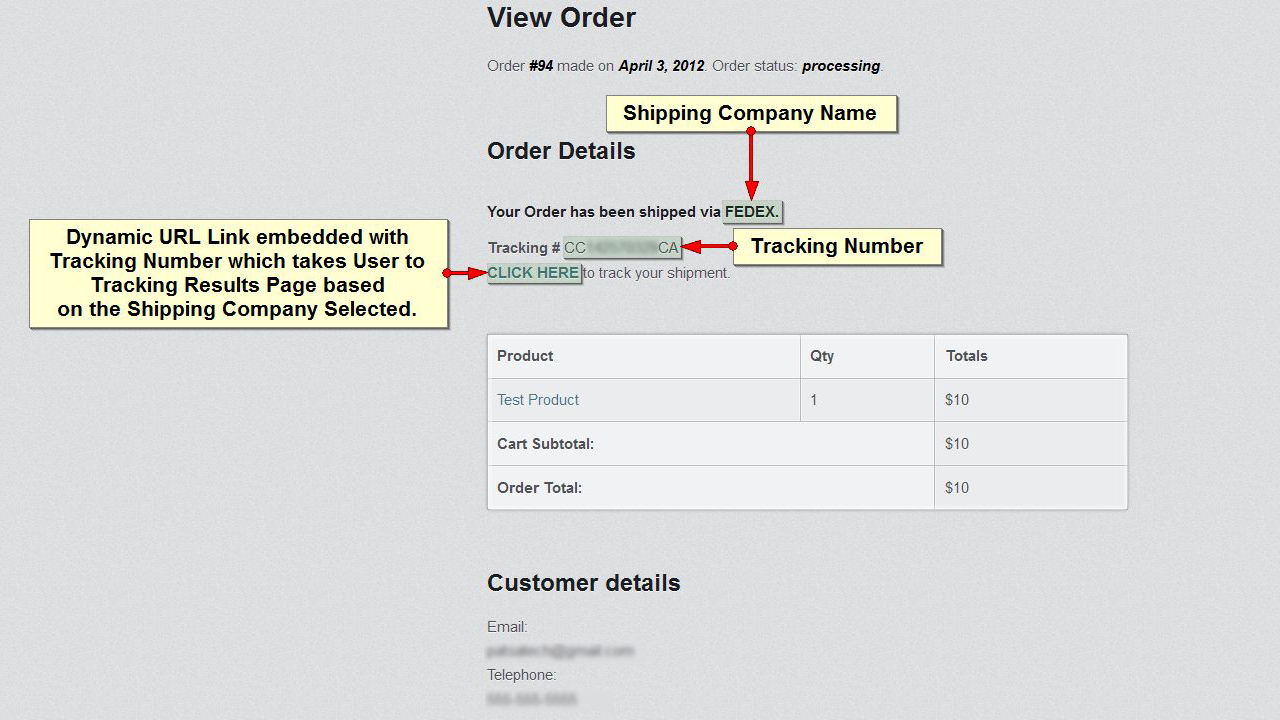Click the Product column header

pos(524,356)
